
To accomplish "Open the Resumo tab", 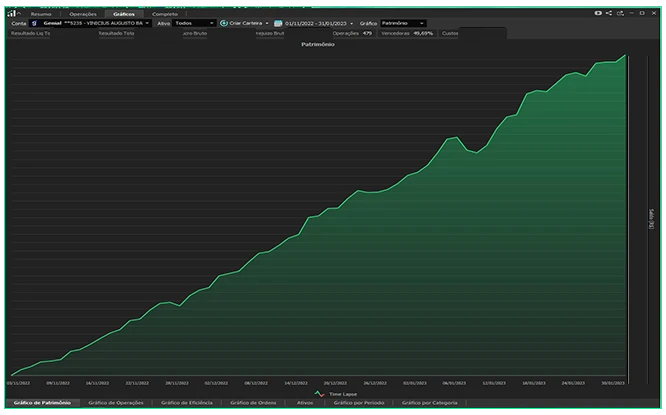I will 41,14.
